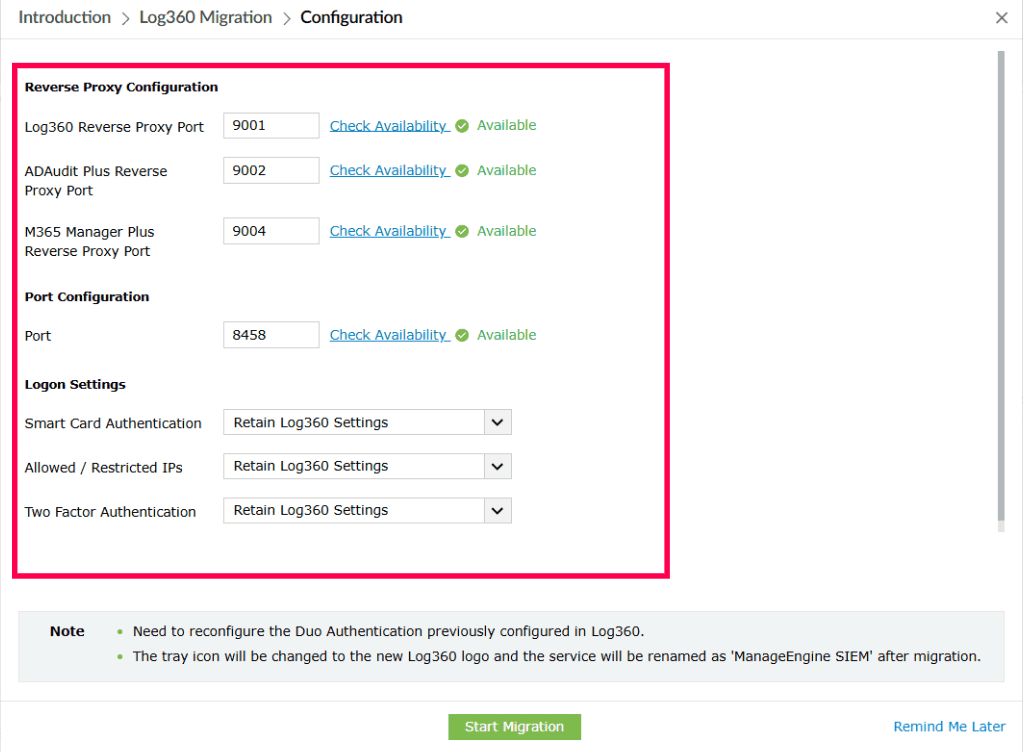Click Available status next to port 9004
Screen dimensions: 1023x752
(506, 231)
